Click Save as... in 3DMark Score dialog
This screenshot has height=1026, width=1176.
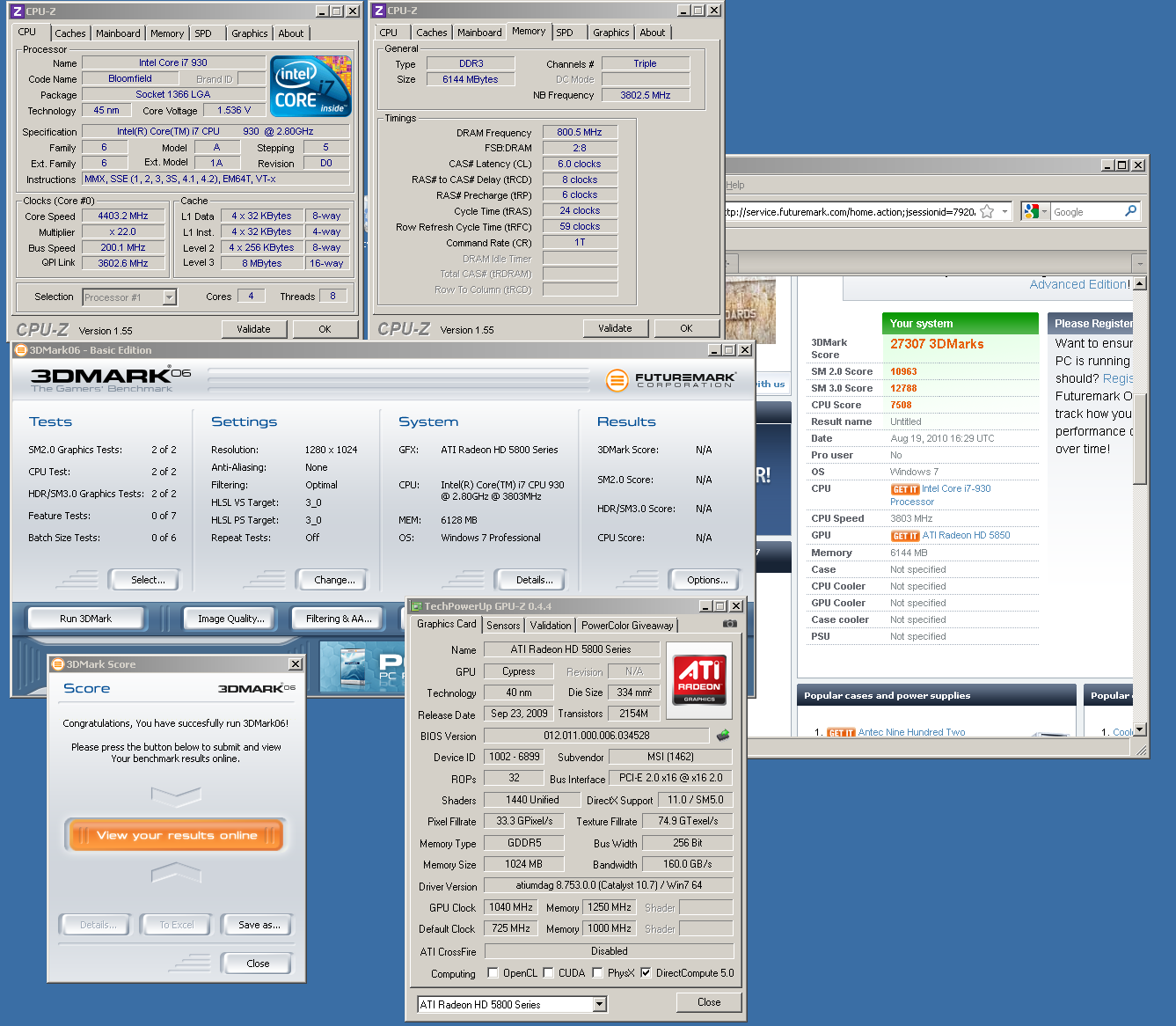point(259,925)
